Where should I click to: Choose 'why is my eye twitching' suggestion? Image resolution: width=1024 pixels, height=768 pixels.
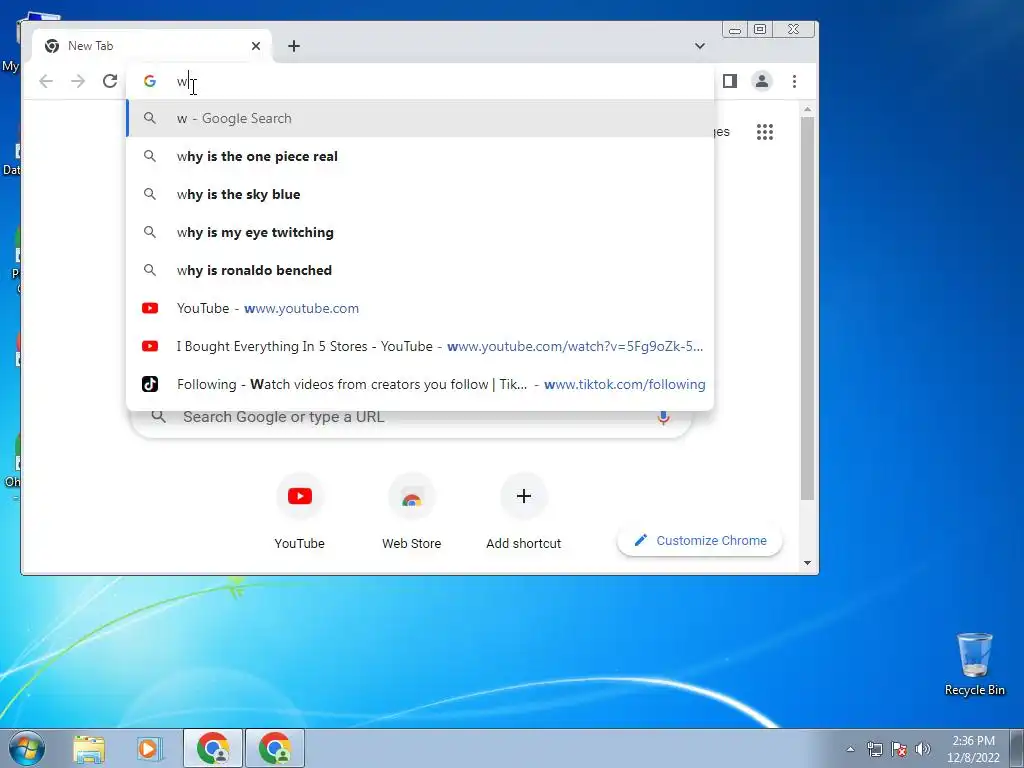click(x=421, y=232)
